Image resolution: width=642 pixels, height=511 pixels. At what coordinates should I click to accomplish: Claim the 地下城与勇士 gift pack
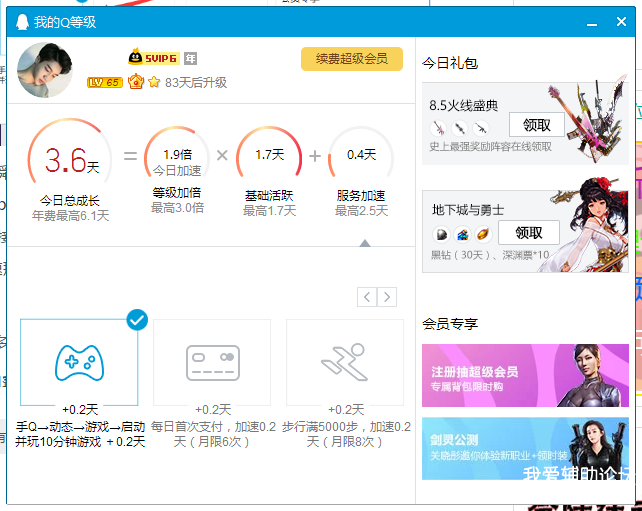[x=529, y=233]
